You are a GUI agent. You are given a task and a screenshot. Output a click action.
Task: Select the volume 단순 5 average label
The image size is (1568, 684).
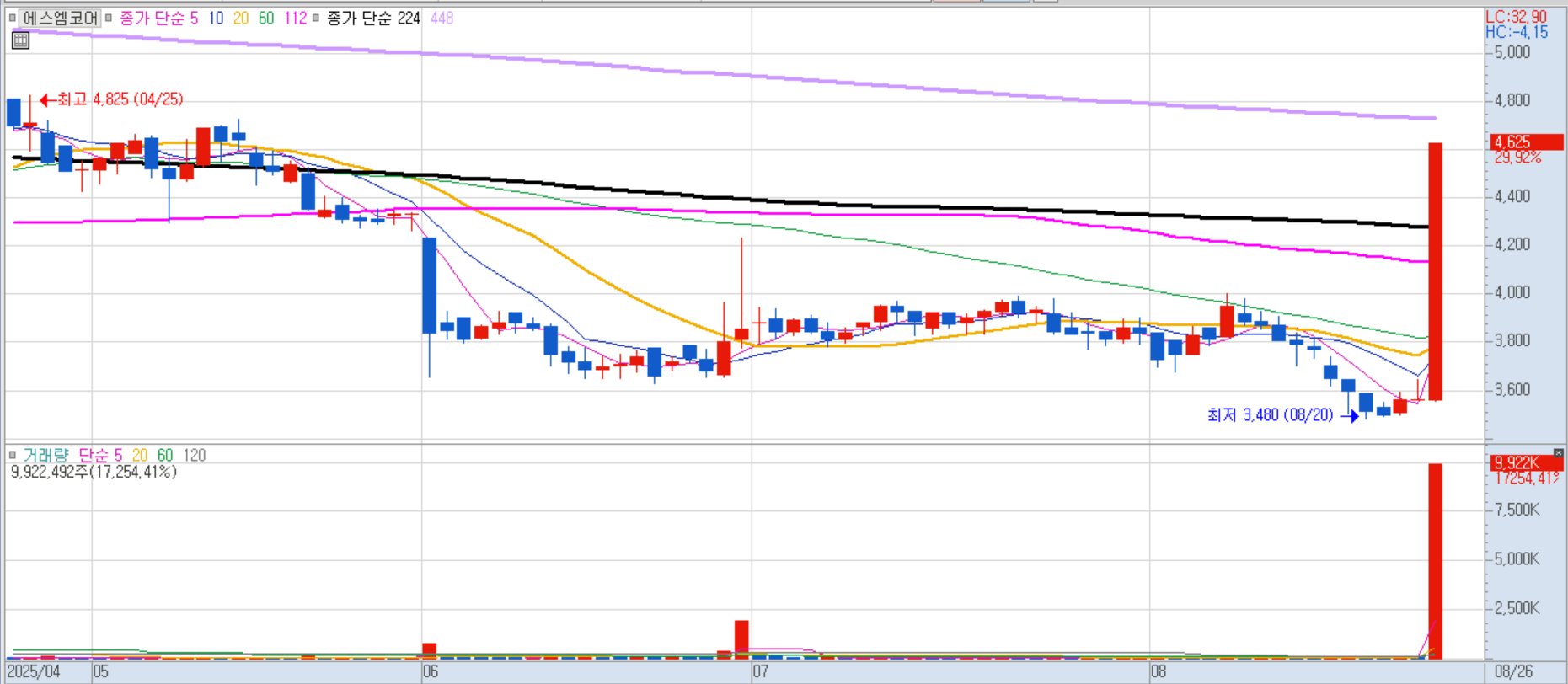100,455
